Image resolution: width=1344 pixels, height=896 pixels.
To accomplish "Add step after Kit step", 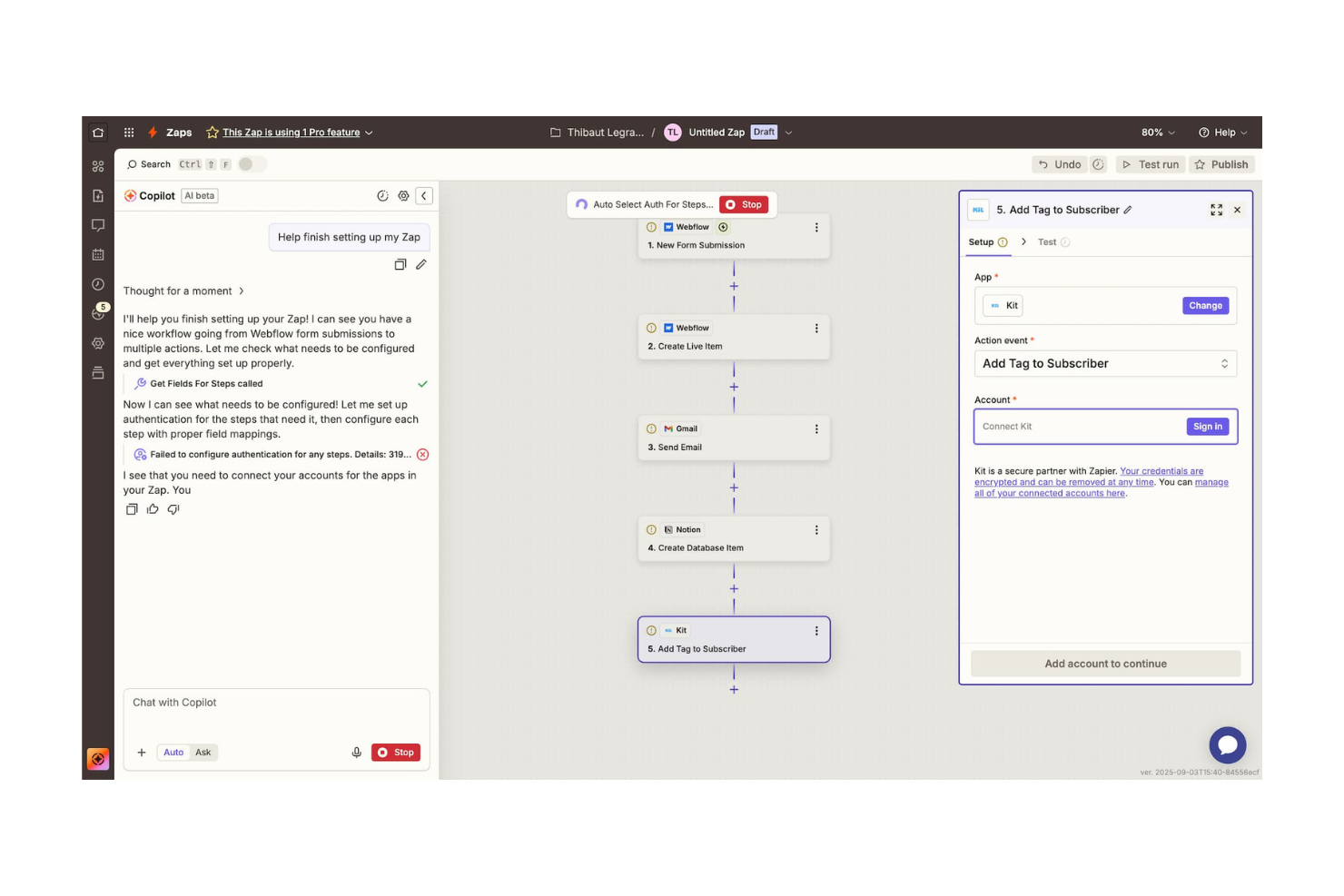I will (734, 690).
